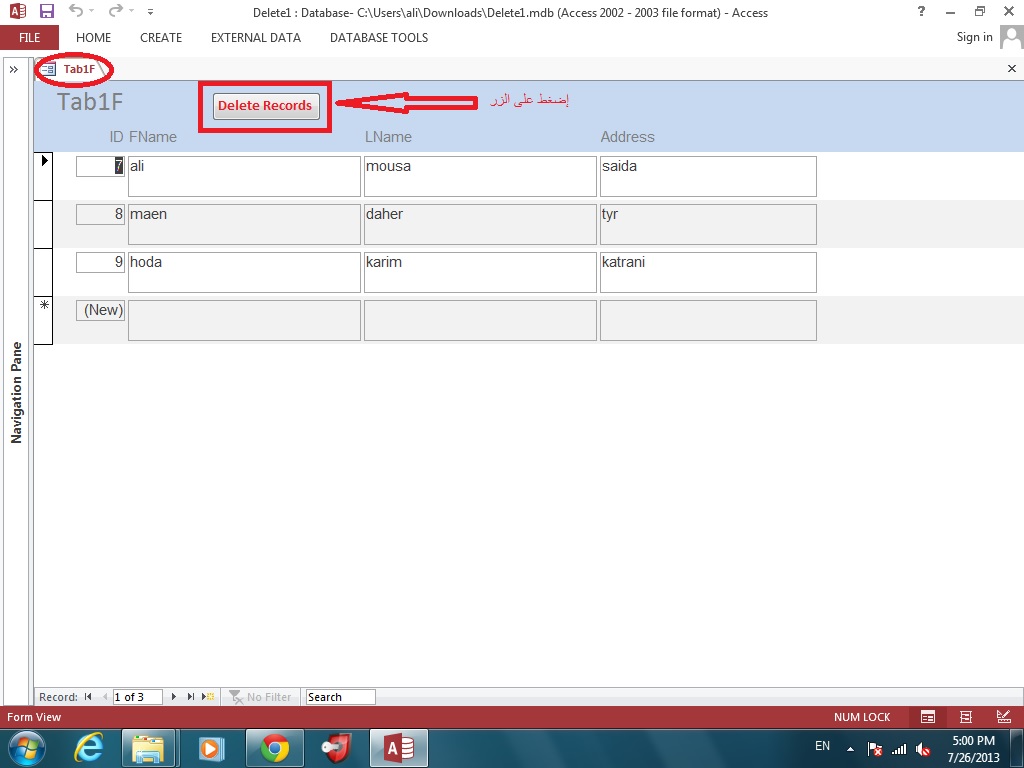Open the FILE menu tab
This screenshot has width=1024, height=768.
coord(29,37)
